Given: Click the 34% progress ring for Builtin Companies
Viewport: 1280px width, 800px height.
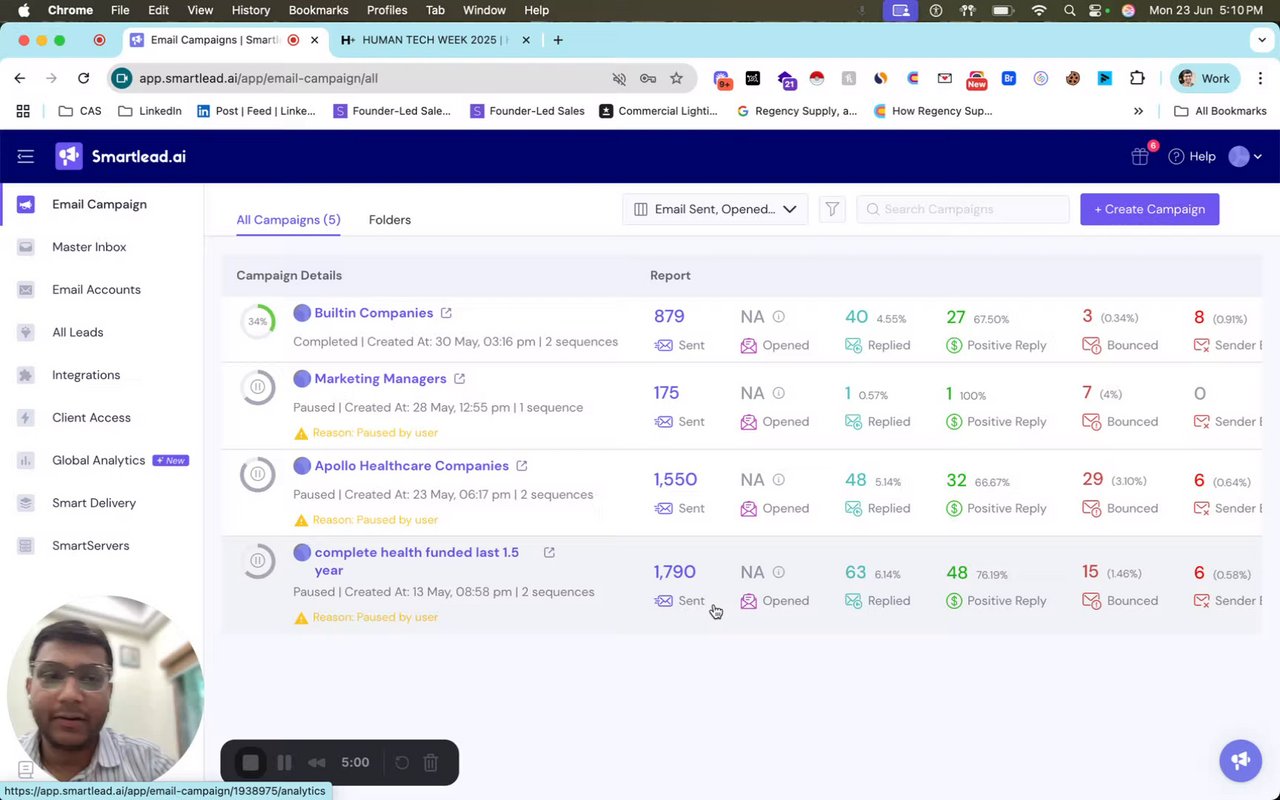Looking at the screenshot, I should click(258, 321).
